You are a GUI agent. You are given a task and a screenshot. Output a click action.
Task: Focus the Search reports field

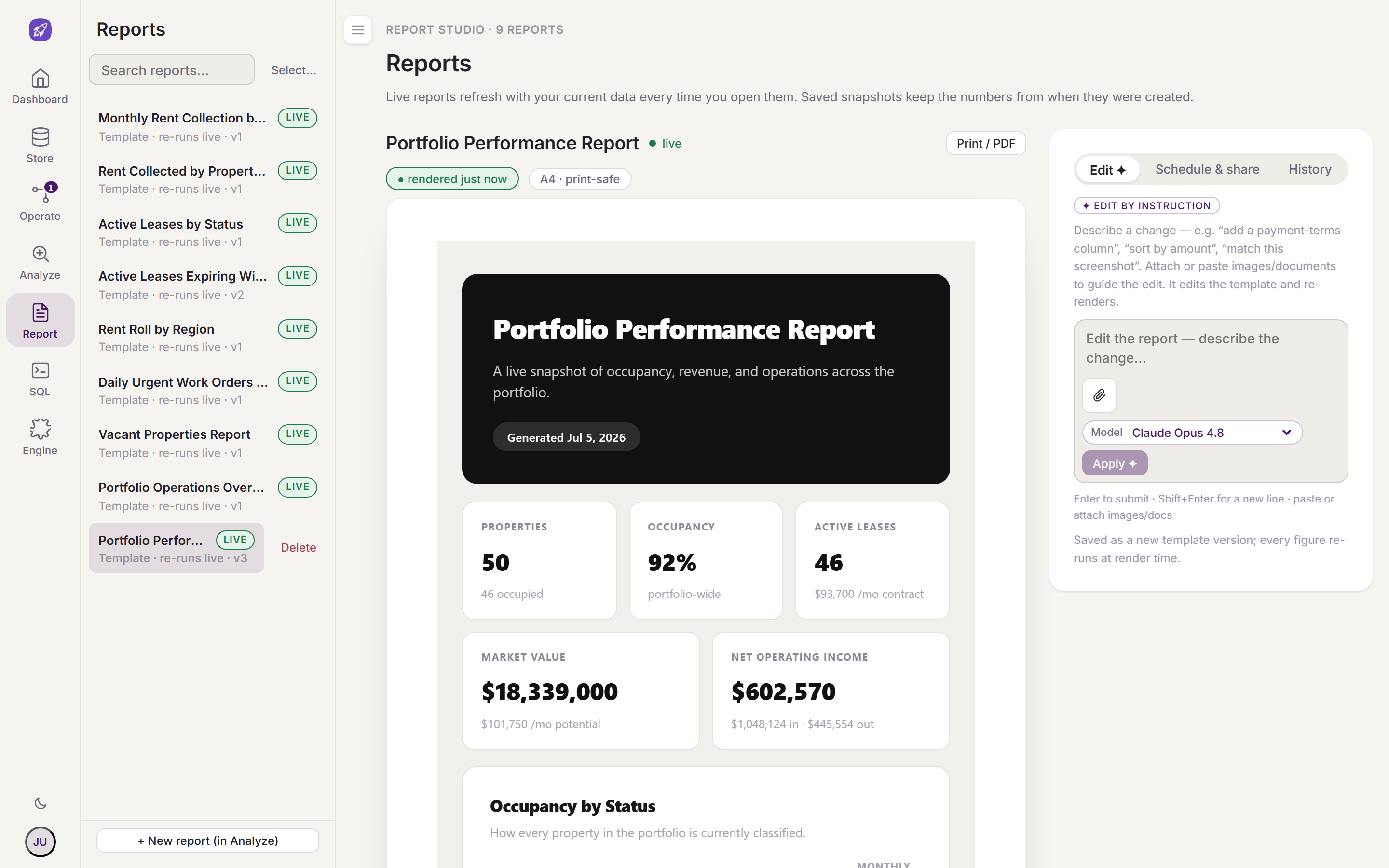pos(172,70)
